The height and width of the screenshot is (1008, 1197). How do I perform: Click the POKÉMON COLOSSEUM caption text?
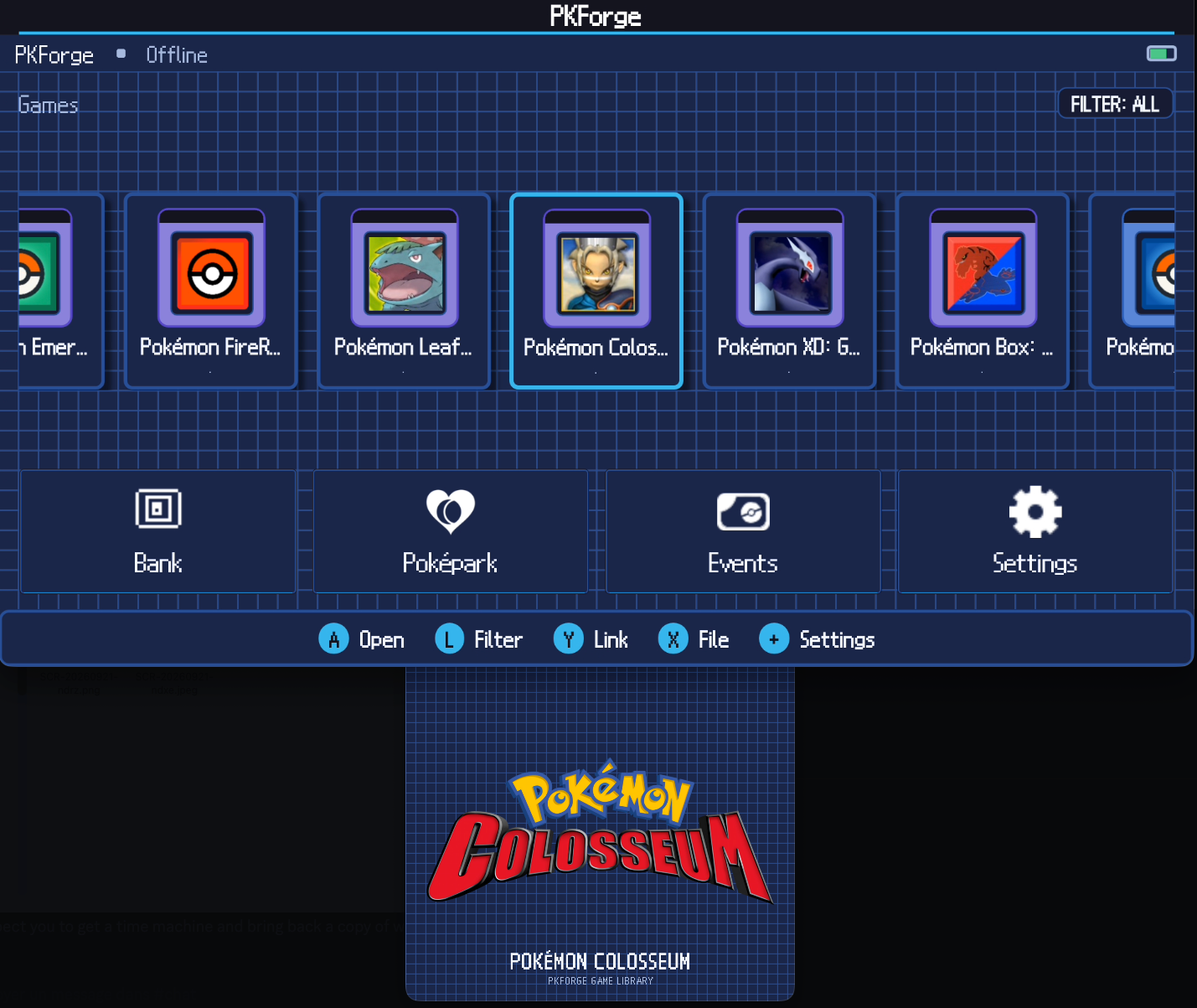click(x=600, y=961)
